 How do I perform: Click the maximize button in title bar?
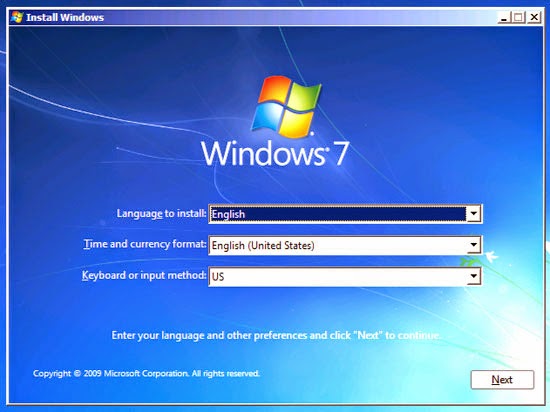tap(518, 17)
